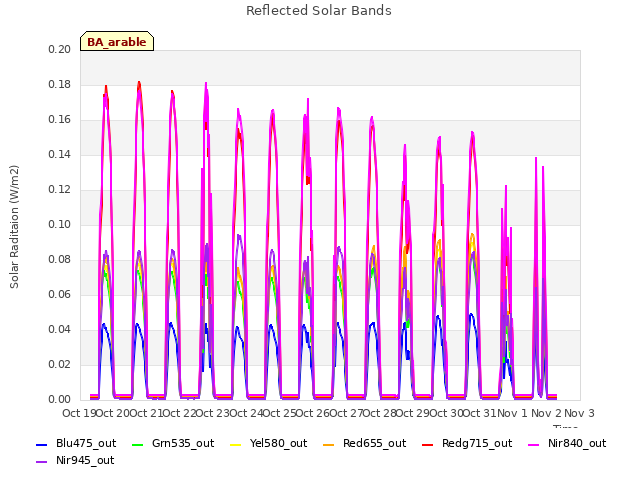Click the blue Blu475_out legend swatch

click(42, 444)
